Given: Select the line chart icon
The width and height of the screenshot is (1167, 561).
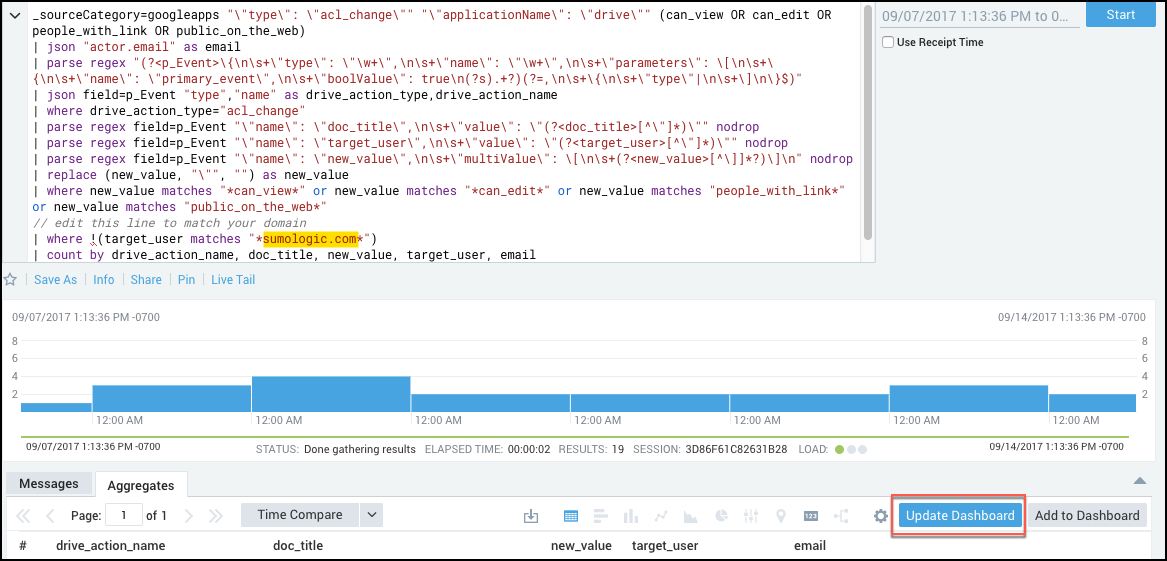Looking at the screenshot, I should [x=661, y=516].
